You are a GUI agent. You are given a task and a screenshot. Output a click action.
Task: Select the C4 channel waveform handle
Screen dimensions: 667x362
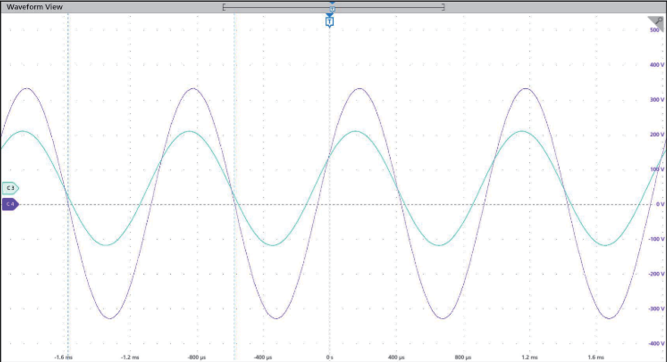10,204
